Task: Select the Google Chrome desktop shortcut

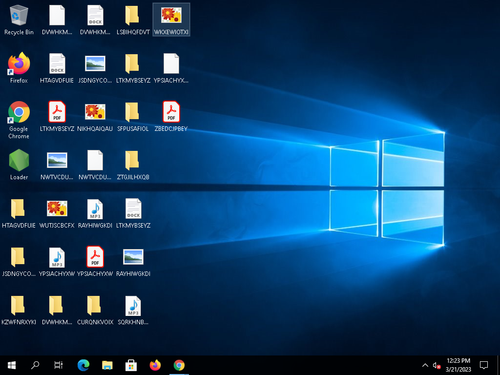Action: coord(19,120)
